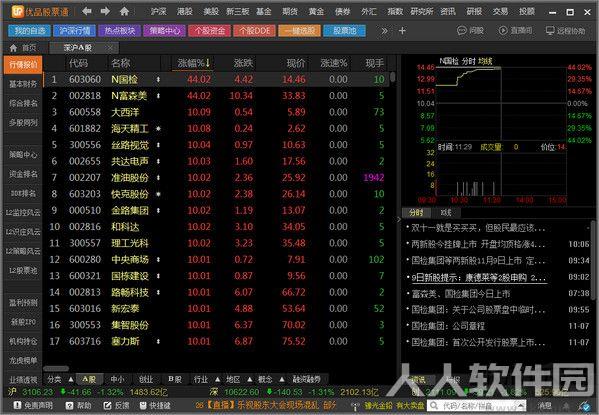Select the 深沪A股 tab
The image size is (599, 415).
pyautogui.click(x=83, y=48)
